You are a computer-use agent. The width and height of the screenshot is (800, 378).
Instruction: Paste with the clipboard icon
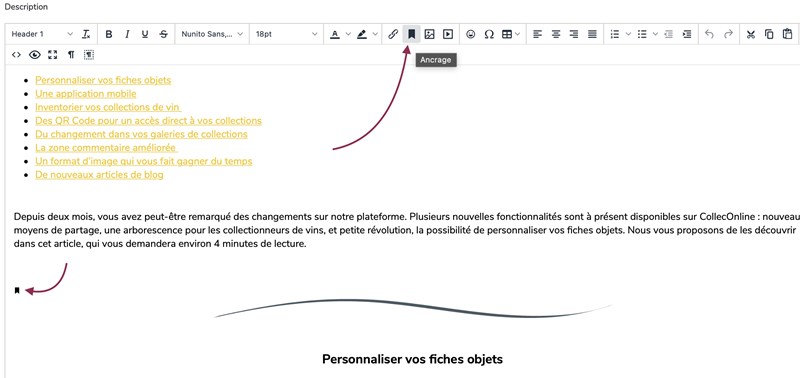point(787,34)
